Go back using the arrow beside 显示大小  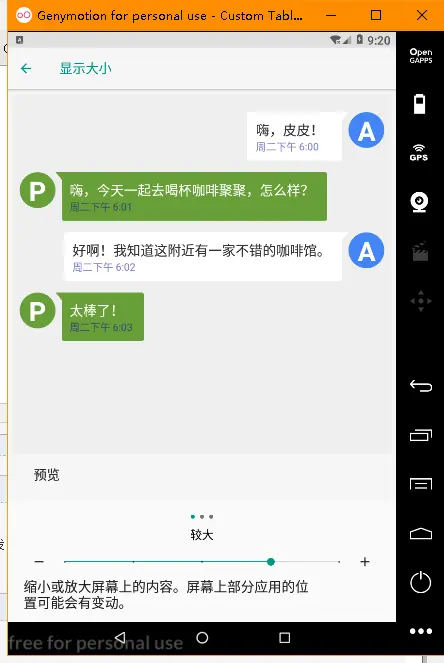(26, 68)
